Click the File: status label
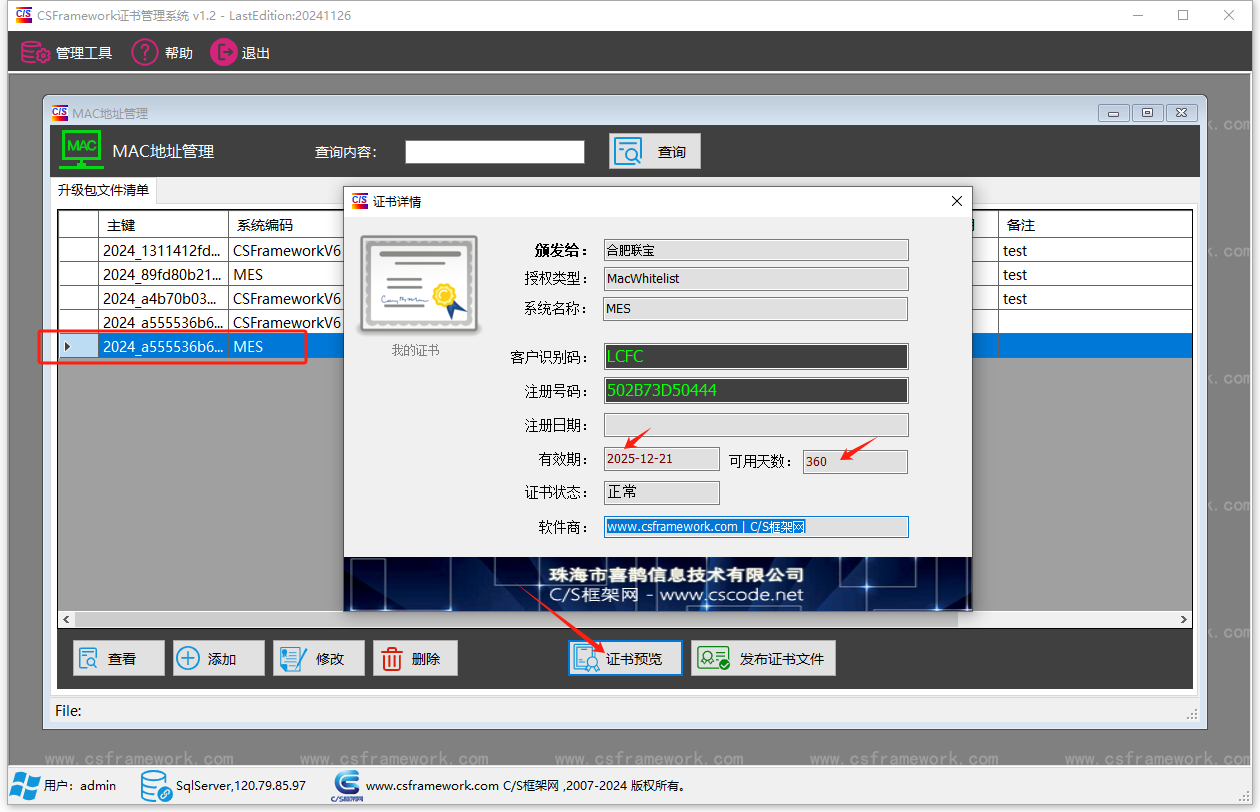Image resolution: width=1260 pixels, height=812 pixels. click(x=69, y=711)
